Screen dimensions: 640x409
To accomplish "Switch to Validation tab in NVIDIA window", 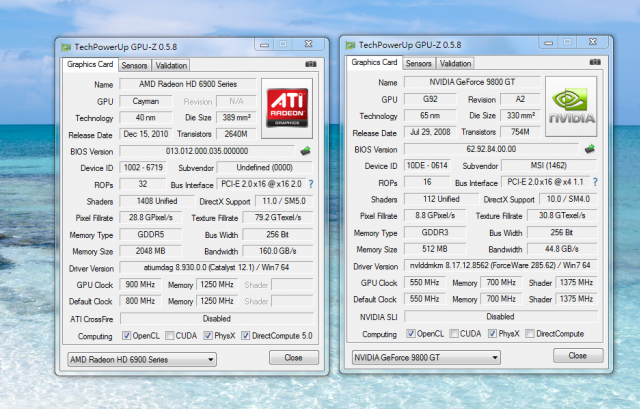I will click(455, 63).
